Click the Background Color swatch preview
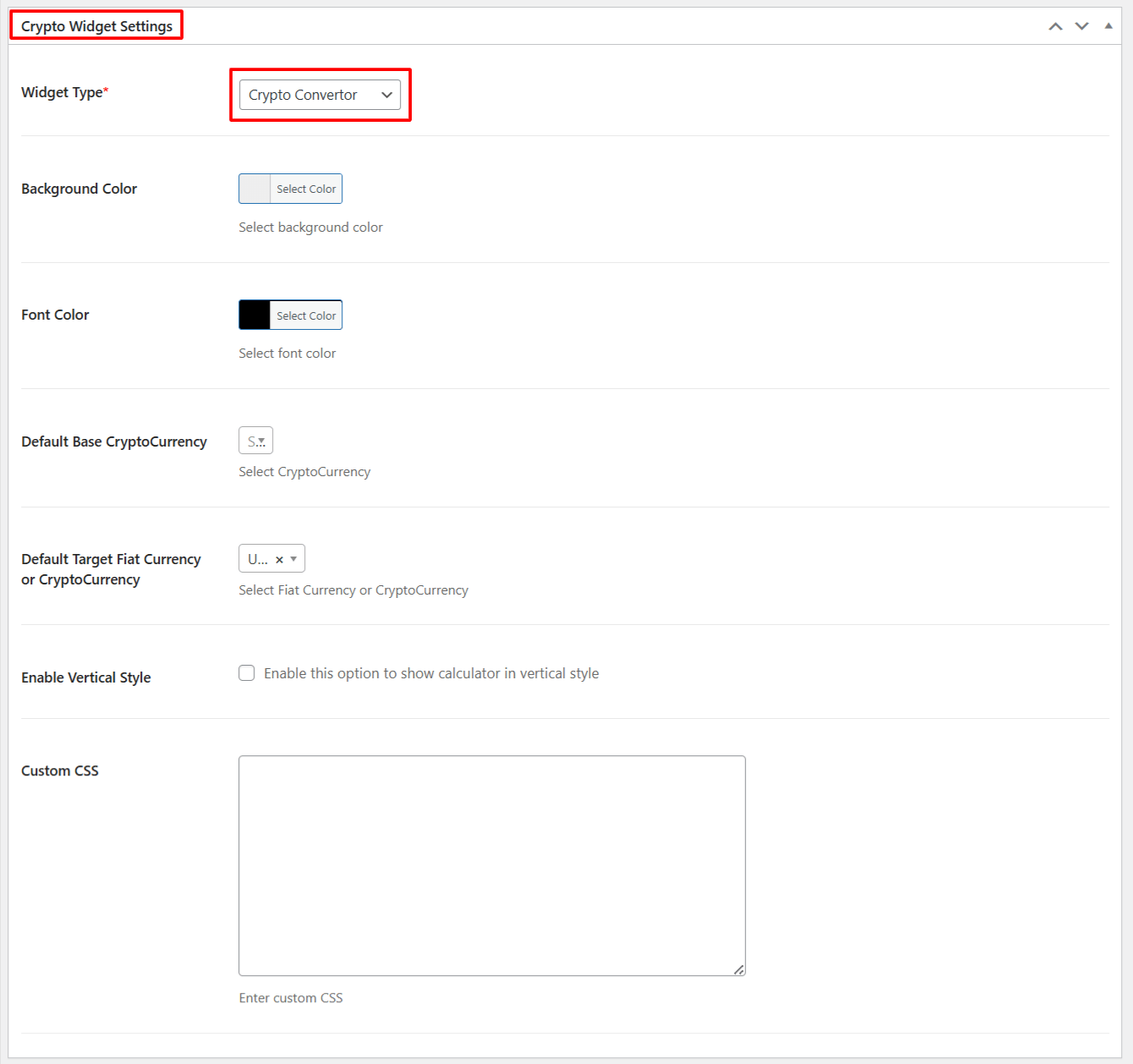Viewport: 1133px width, 1064px height. pos(255,189)
